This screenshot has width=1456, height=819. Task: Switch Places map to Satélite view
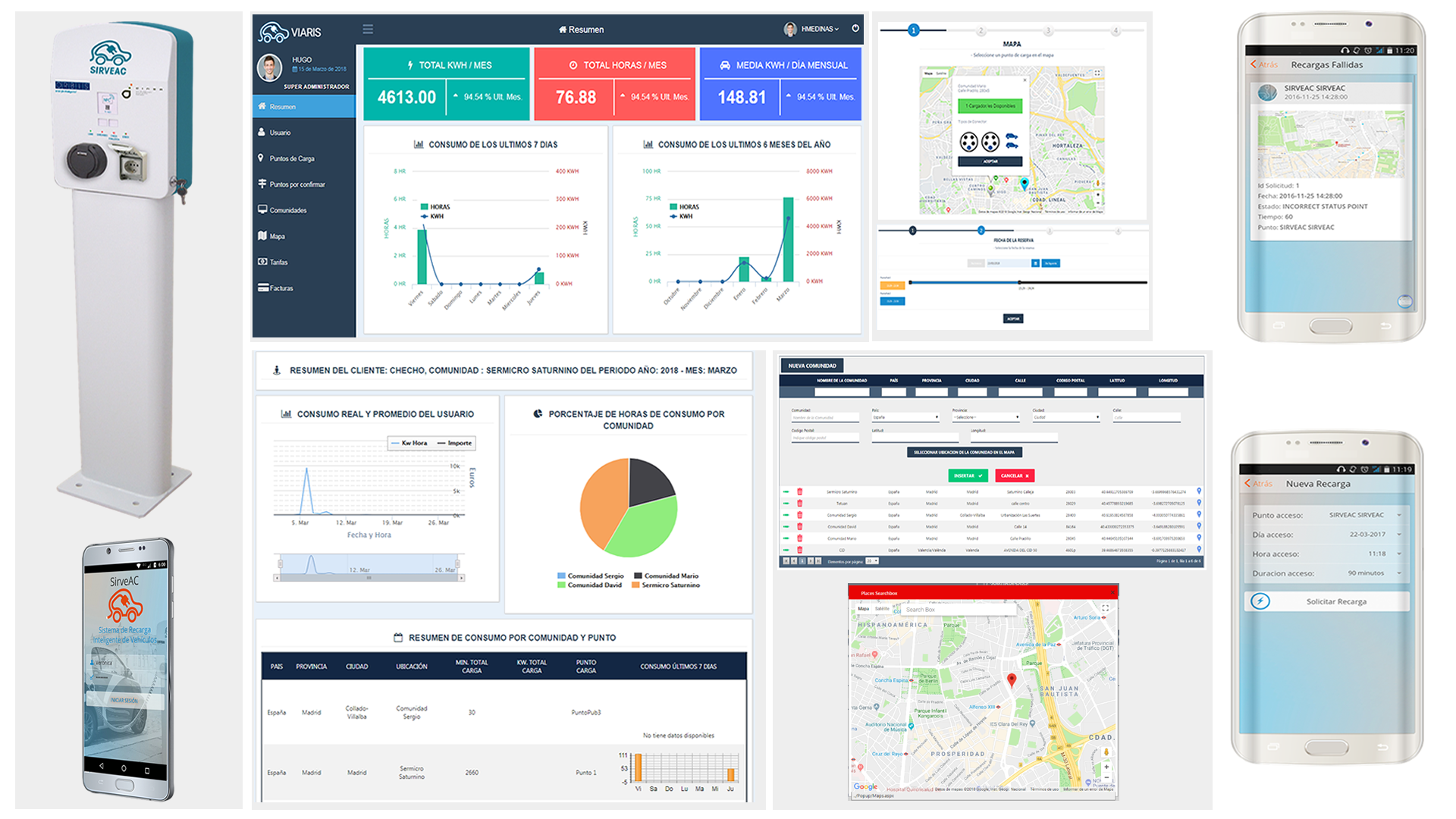(x=882, y=608)
